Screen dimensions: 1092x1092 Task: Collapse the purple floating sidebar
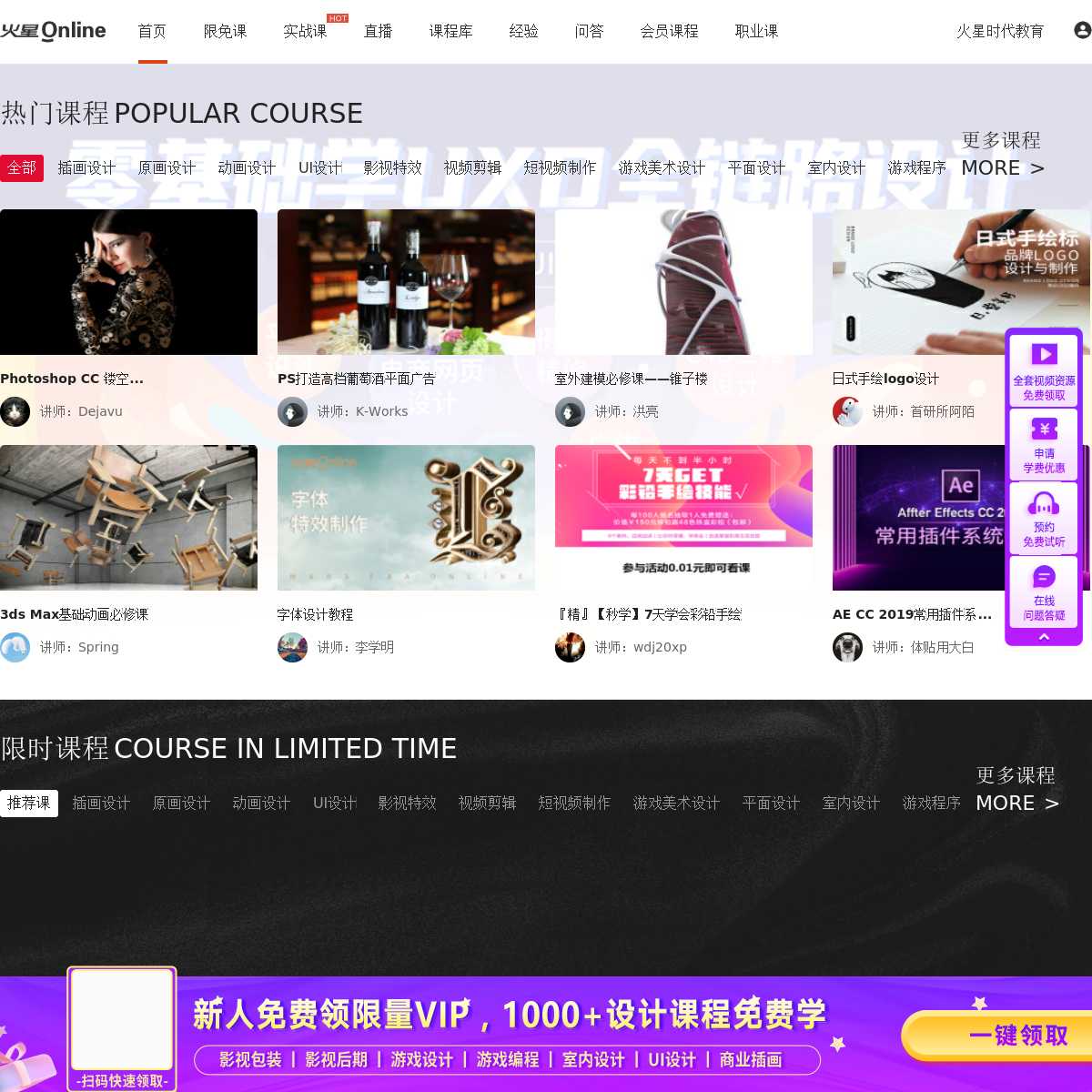pos(1044,637)
